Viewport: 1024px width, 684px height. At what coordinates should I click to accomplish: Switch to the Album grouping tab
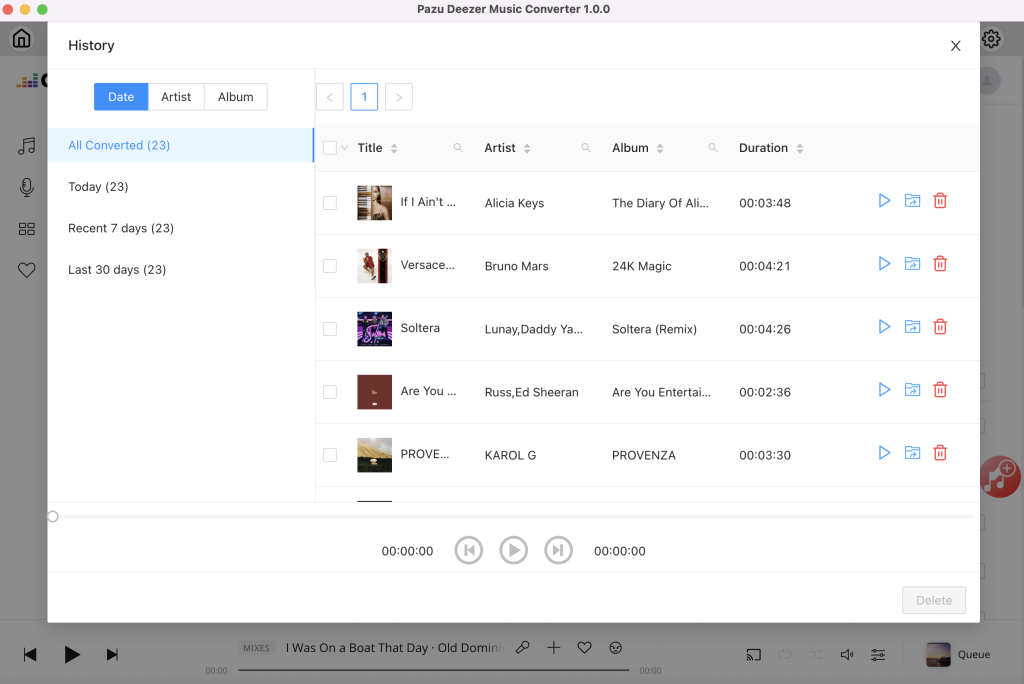point(236,97)
